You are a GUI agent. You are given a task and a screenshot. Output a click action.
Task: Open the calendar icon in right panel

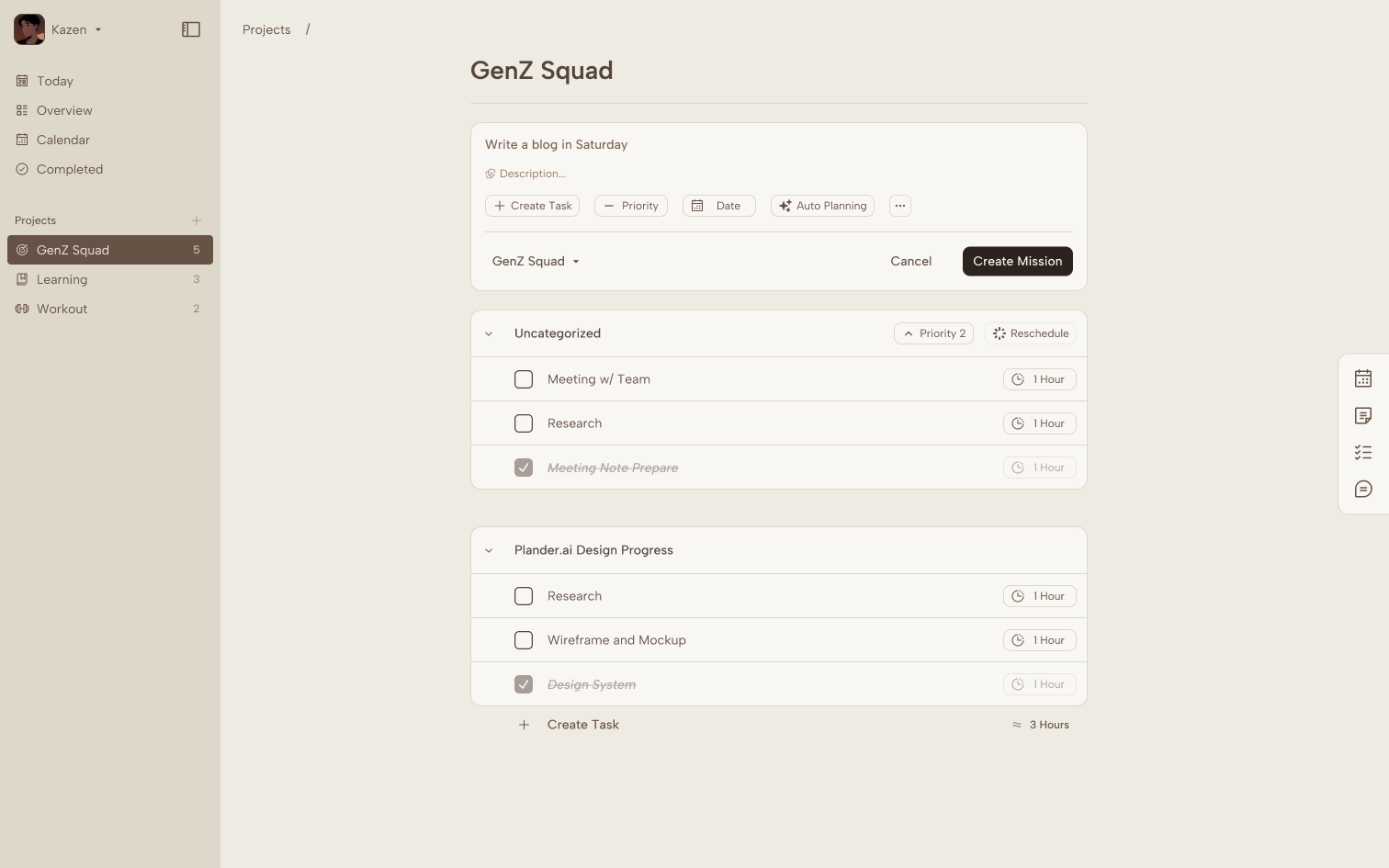point(1363,378)
